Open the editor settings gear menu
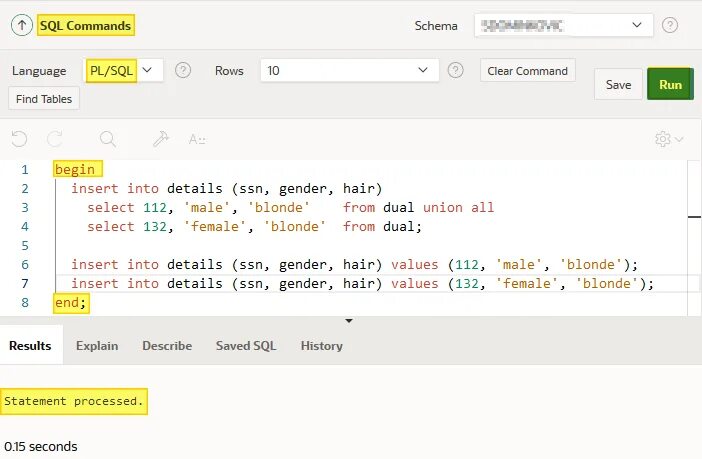702x459 pixels. tap(668, 139)
